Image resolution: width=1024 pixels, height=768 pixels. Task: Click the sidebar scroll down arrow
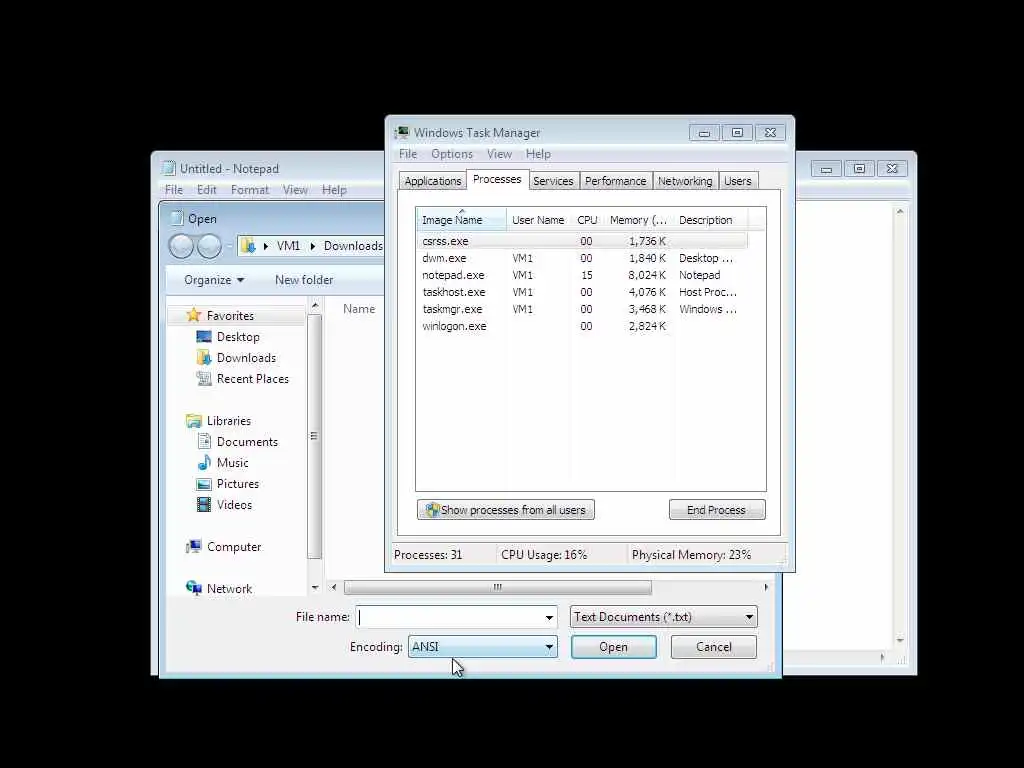click(x=315, y=588)
